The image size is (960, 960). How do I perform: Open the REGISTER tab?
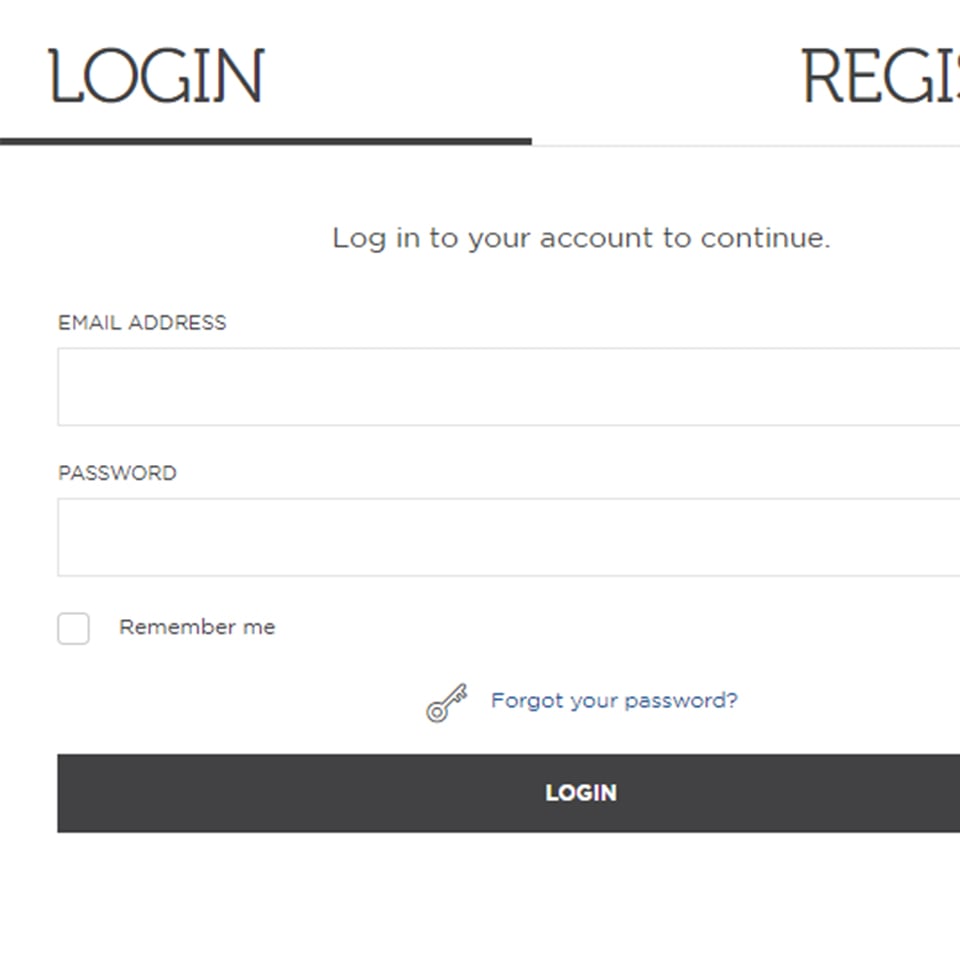coord(880,76)
